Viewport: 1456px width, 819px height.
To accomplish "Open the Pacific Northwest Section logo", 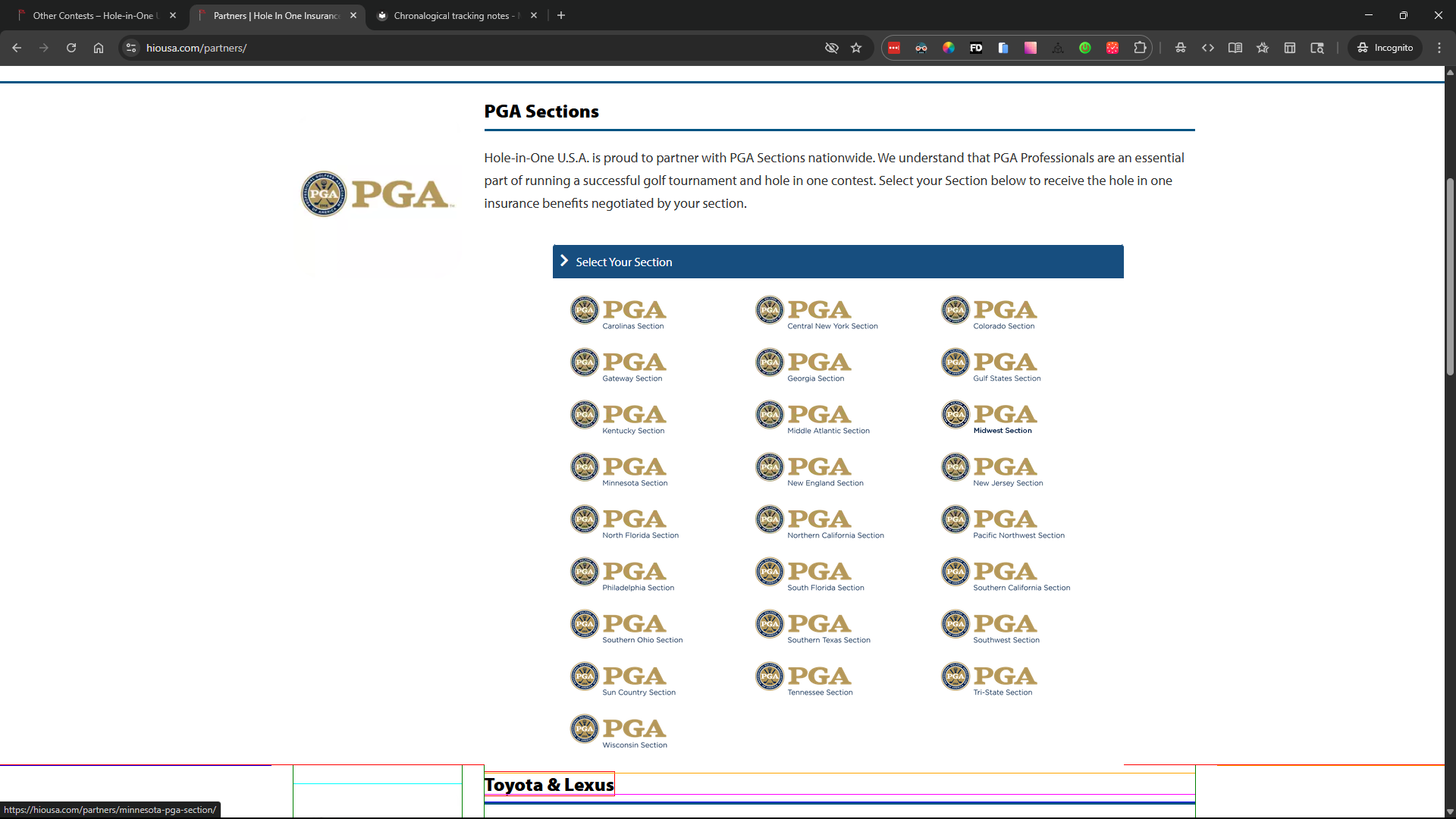I will point(1003,522).
